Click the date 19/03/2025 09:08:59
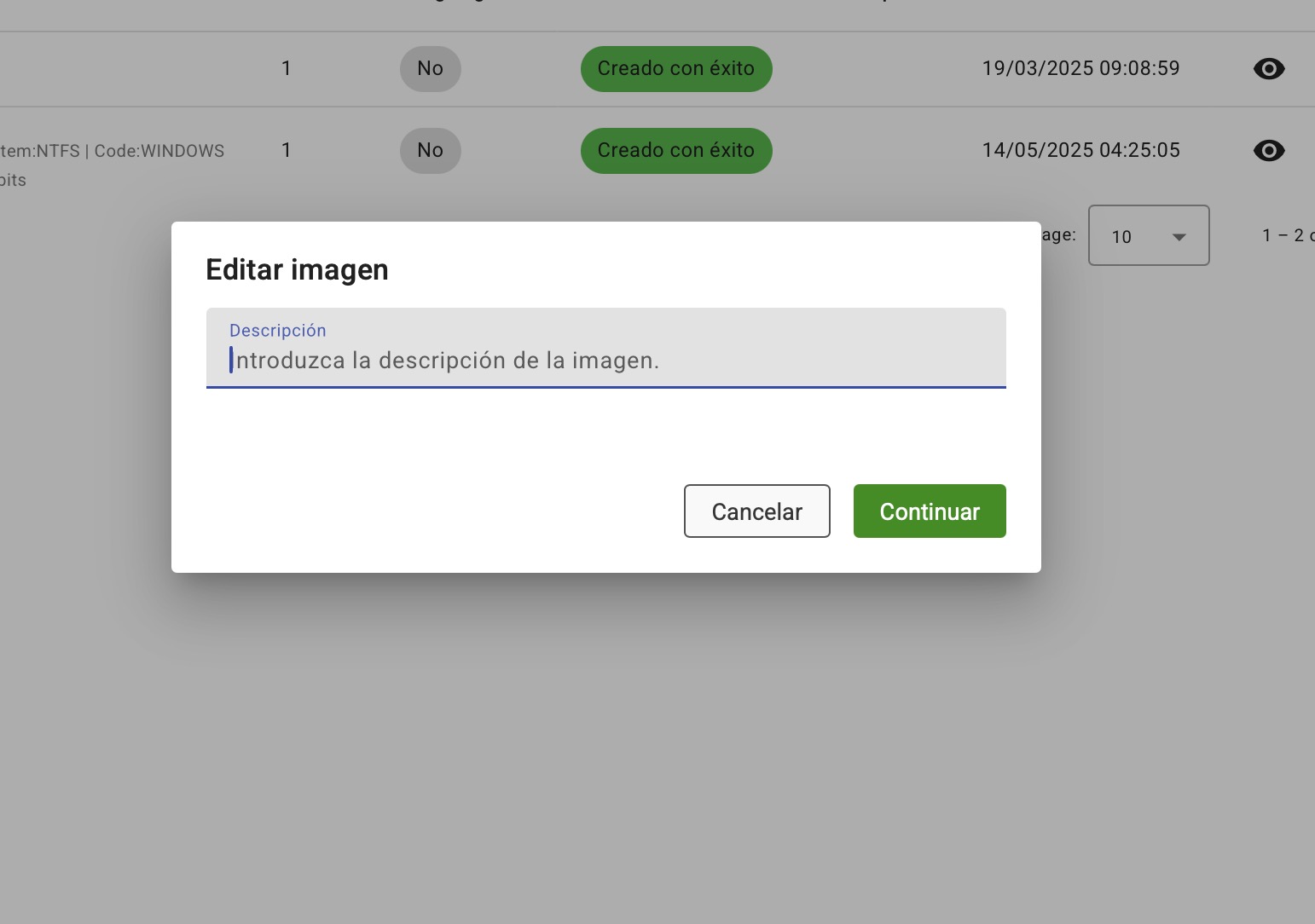1315x924 pixels. coord(1080,69)
